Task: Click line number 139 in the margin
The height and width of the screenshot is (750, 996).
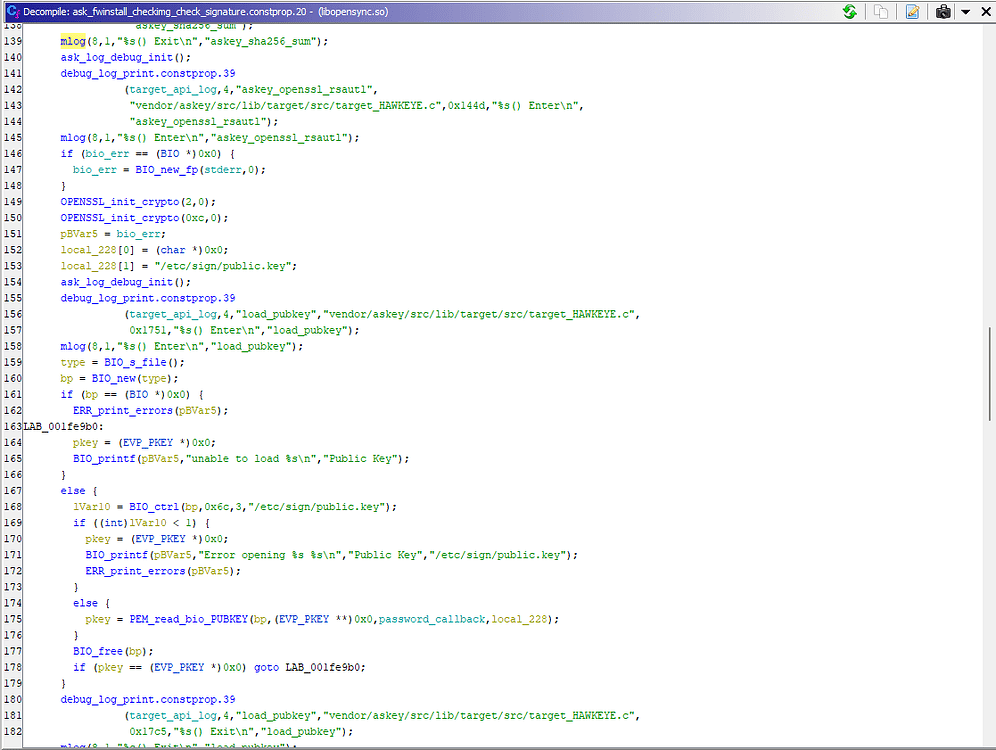Action: point(12,41)
